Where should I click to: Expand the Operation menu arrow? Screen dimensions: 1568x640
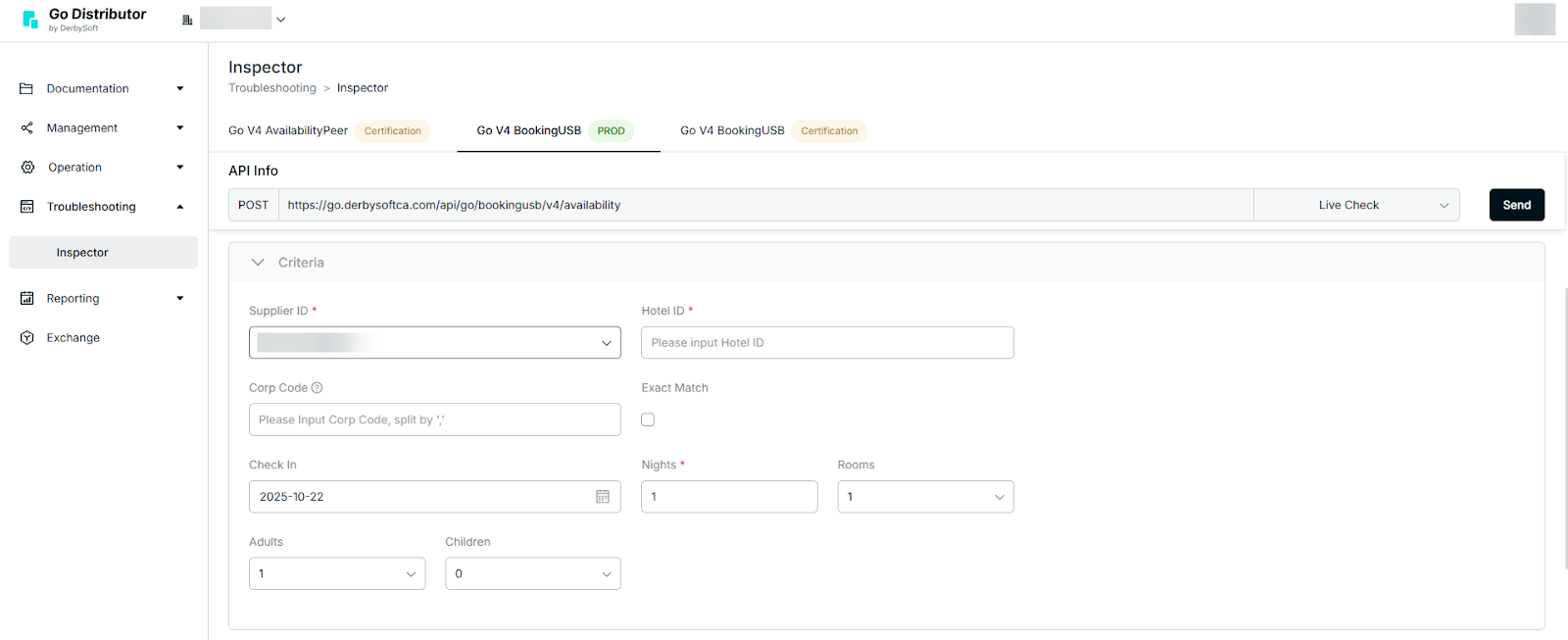pyautogui.click(x=180, y=168)
